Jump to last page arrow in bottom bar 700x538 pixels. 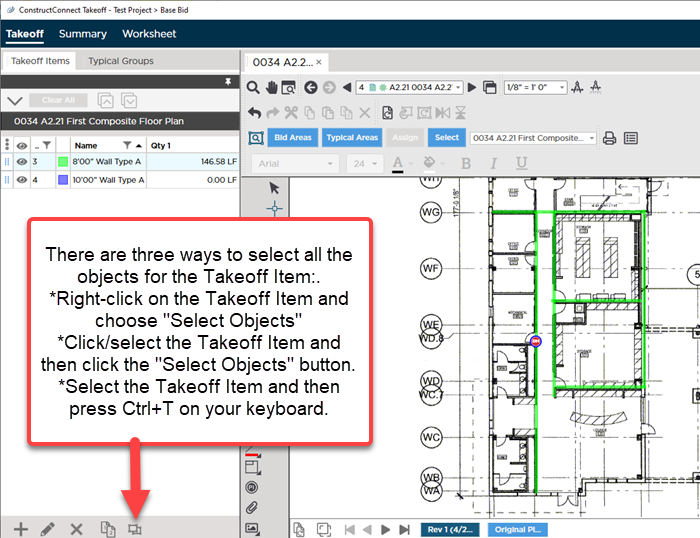click(x=404, y=530)
